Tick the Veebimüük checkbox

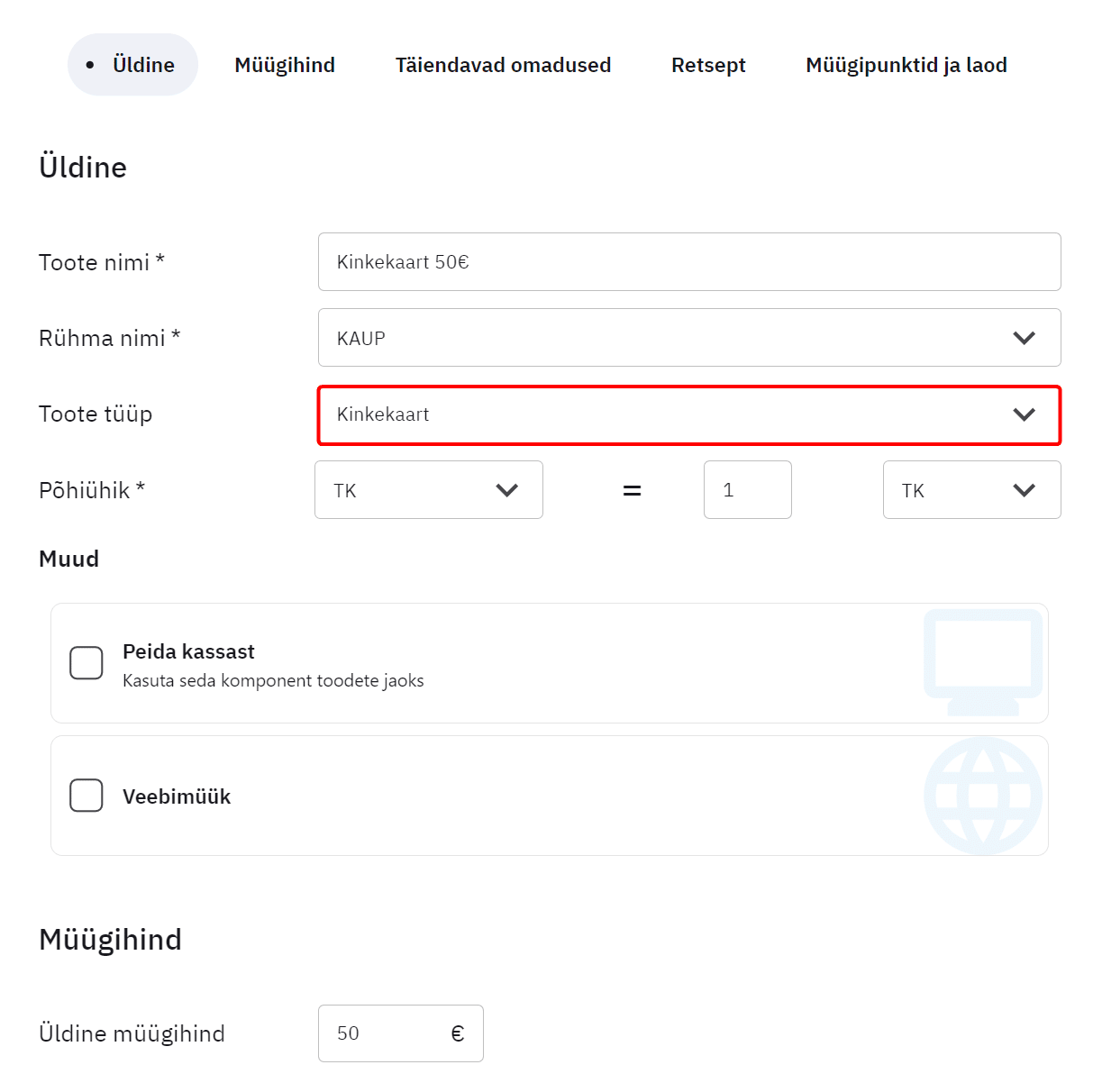pos(87,796)
